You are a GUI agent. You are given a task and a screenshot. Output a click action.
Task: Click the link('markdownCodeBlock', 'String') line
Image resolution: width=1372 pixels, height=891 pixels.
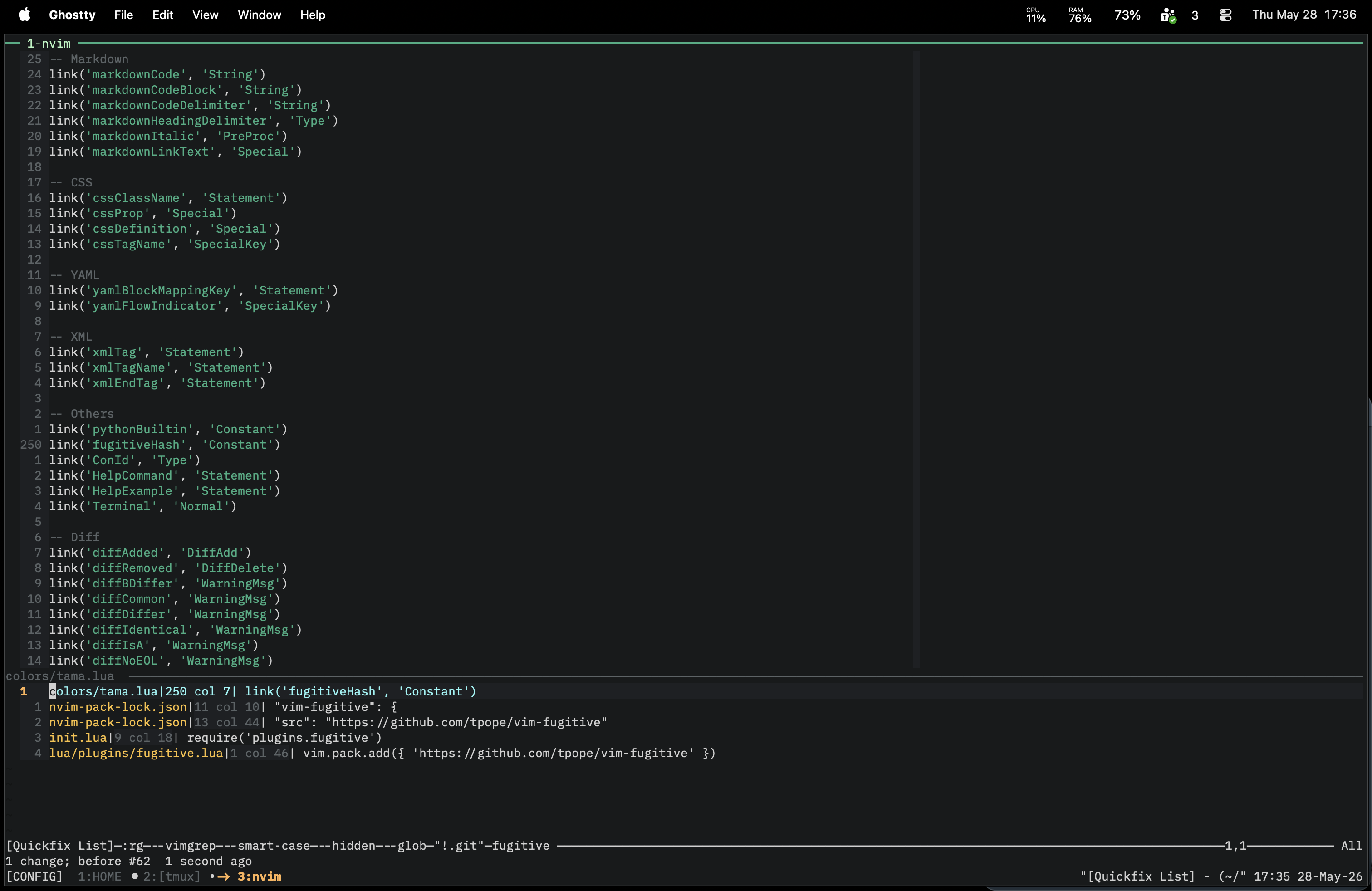point(175,90)
